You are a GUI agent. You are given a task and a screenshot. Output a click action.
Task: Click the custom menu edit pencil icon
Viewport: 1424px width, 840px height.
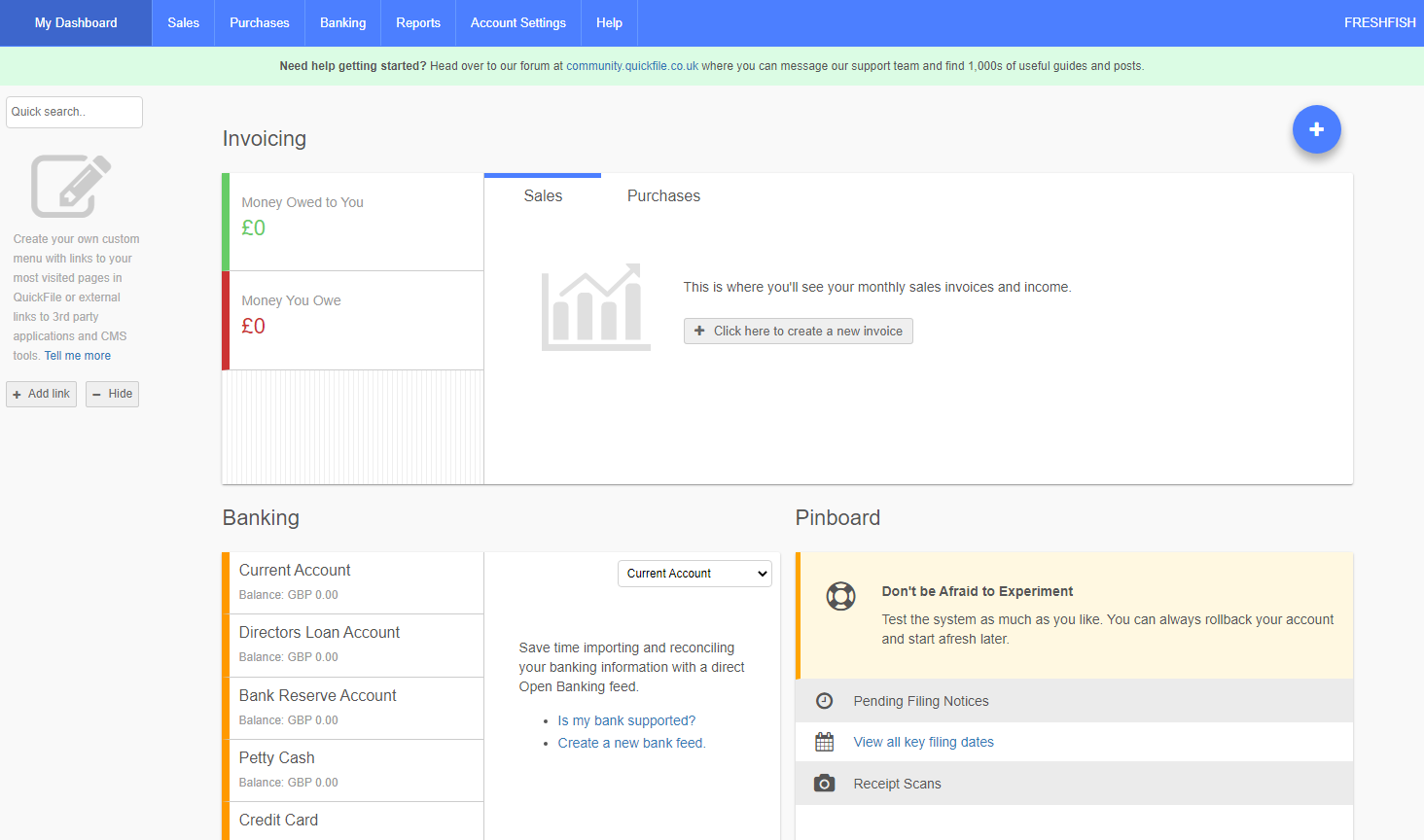[x=71, y=186]
